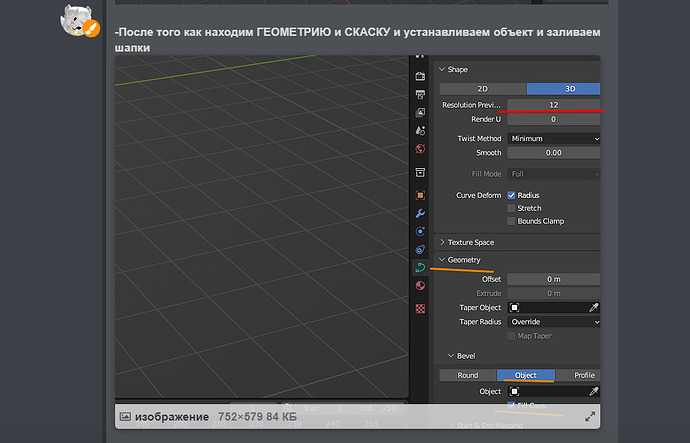
Task: Open the Material properties sphere icon
Action: [420, 286]
